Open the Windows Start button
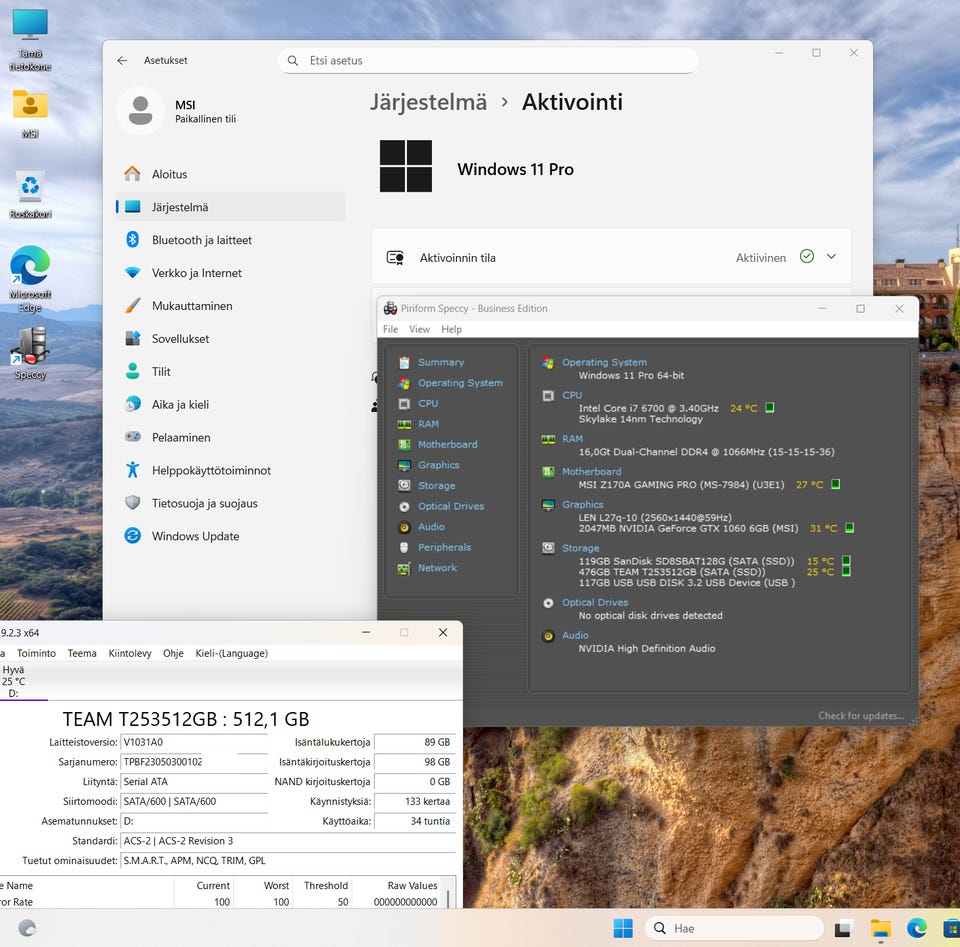Image resolution: width=960 pixels, height=947 pixels. (x=623, y=928)
